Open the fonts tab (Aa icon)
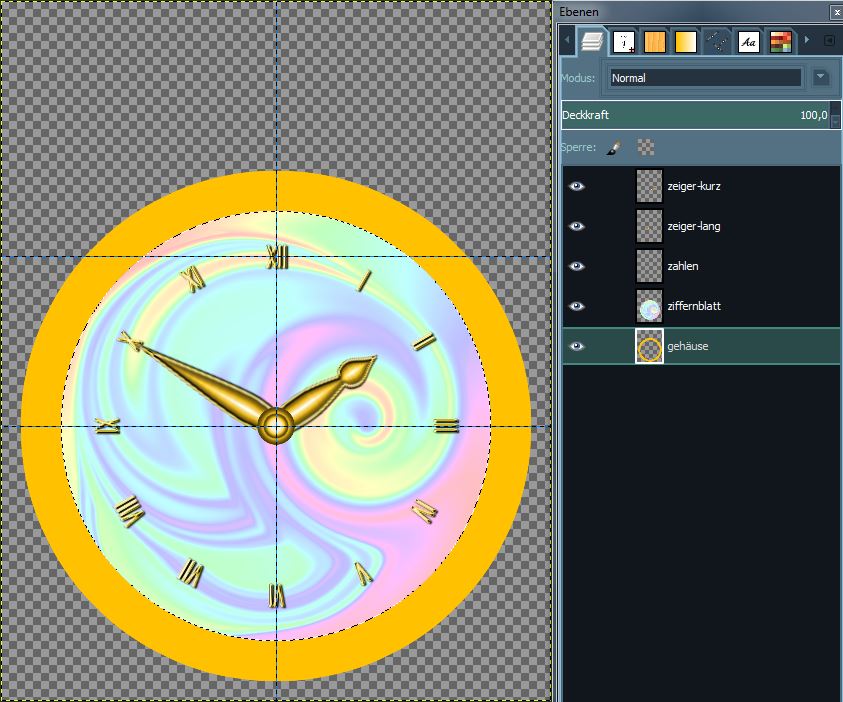This screenshot has height=702, width=843. coord(748,42)
